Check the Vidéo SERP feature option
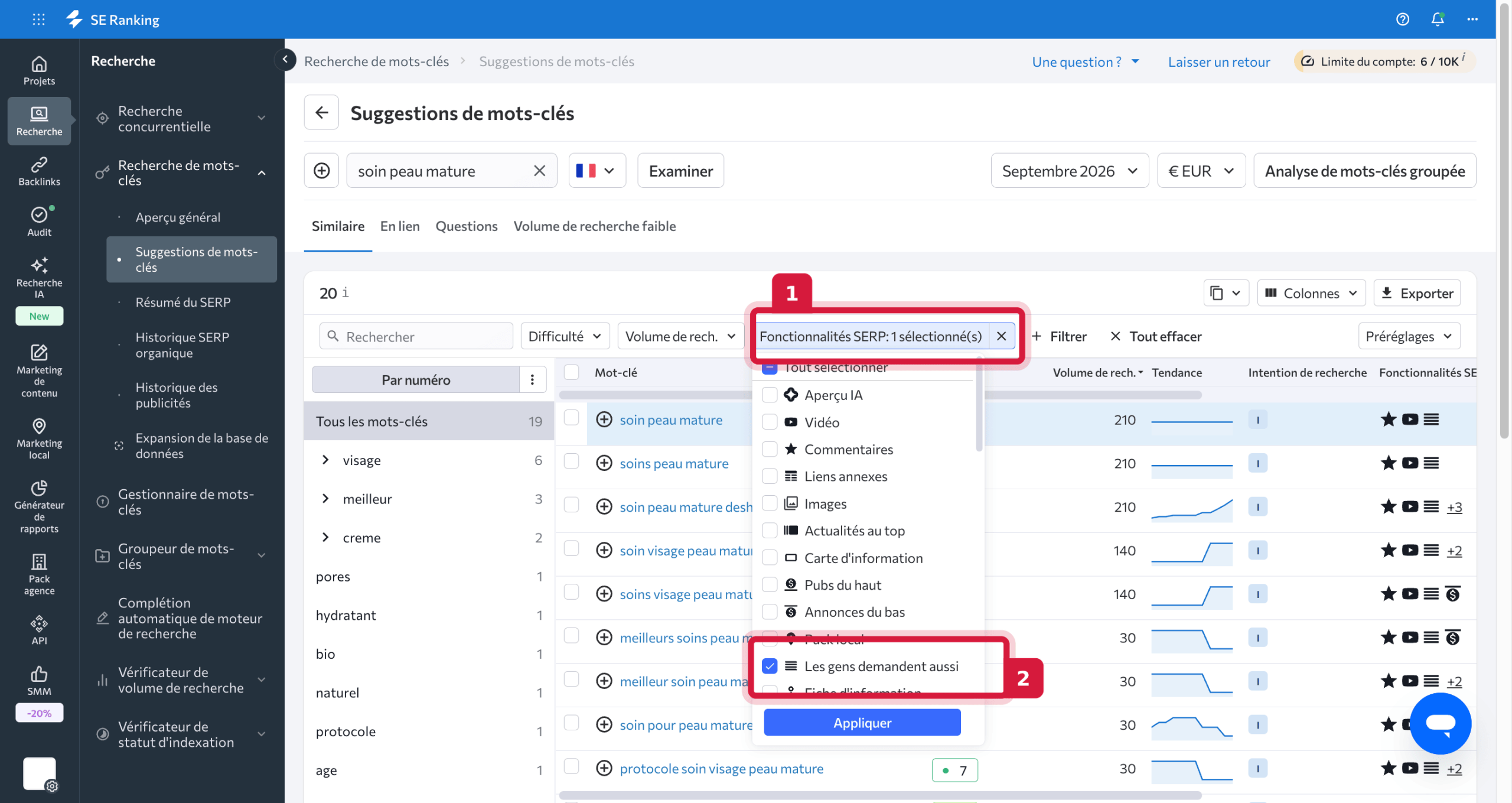This screenshot has width=1512, height=803. click(769, 421)
